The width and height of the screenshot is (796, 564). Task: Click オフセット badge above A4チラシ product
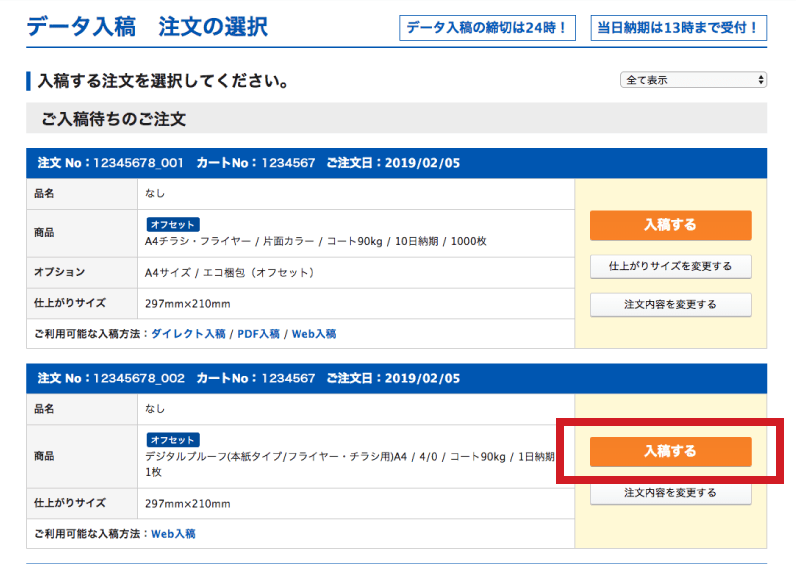173,224
